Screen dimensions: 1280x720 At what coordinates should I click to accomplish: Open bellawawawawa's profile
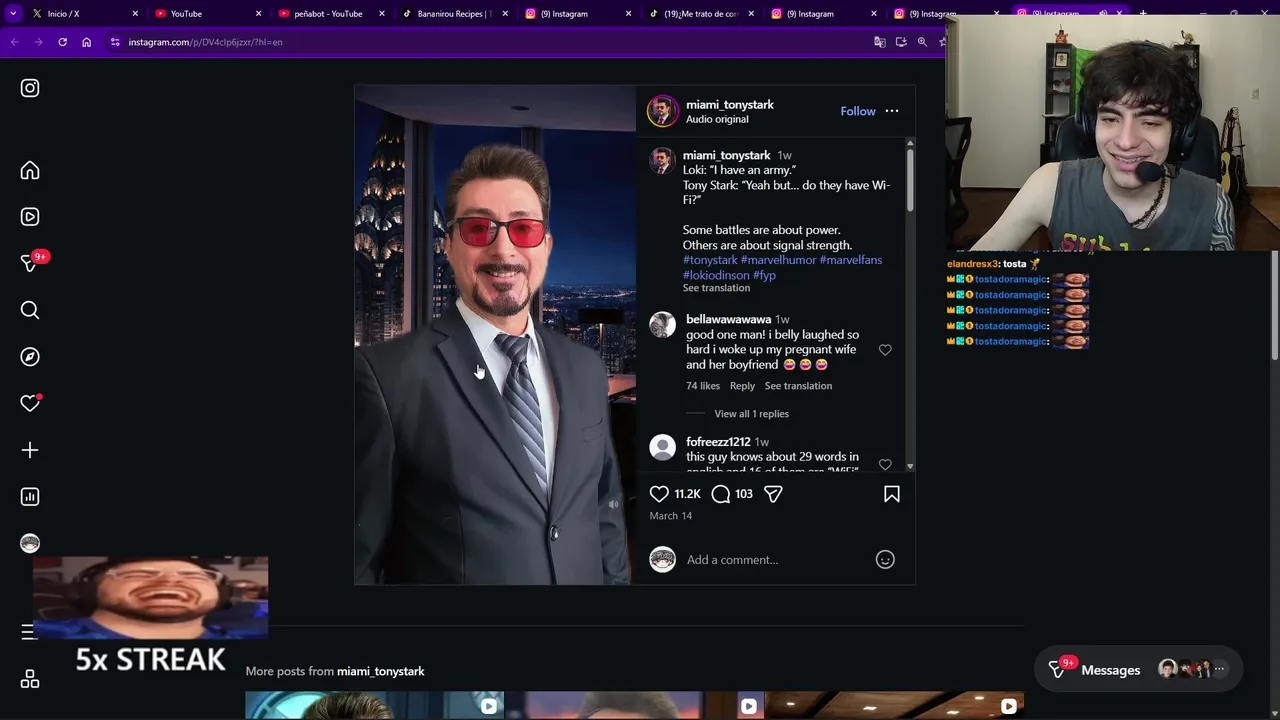728,319
